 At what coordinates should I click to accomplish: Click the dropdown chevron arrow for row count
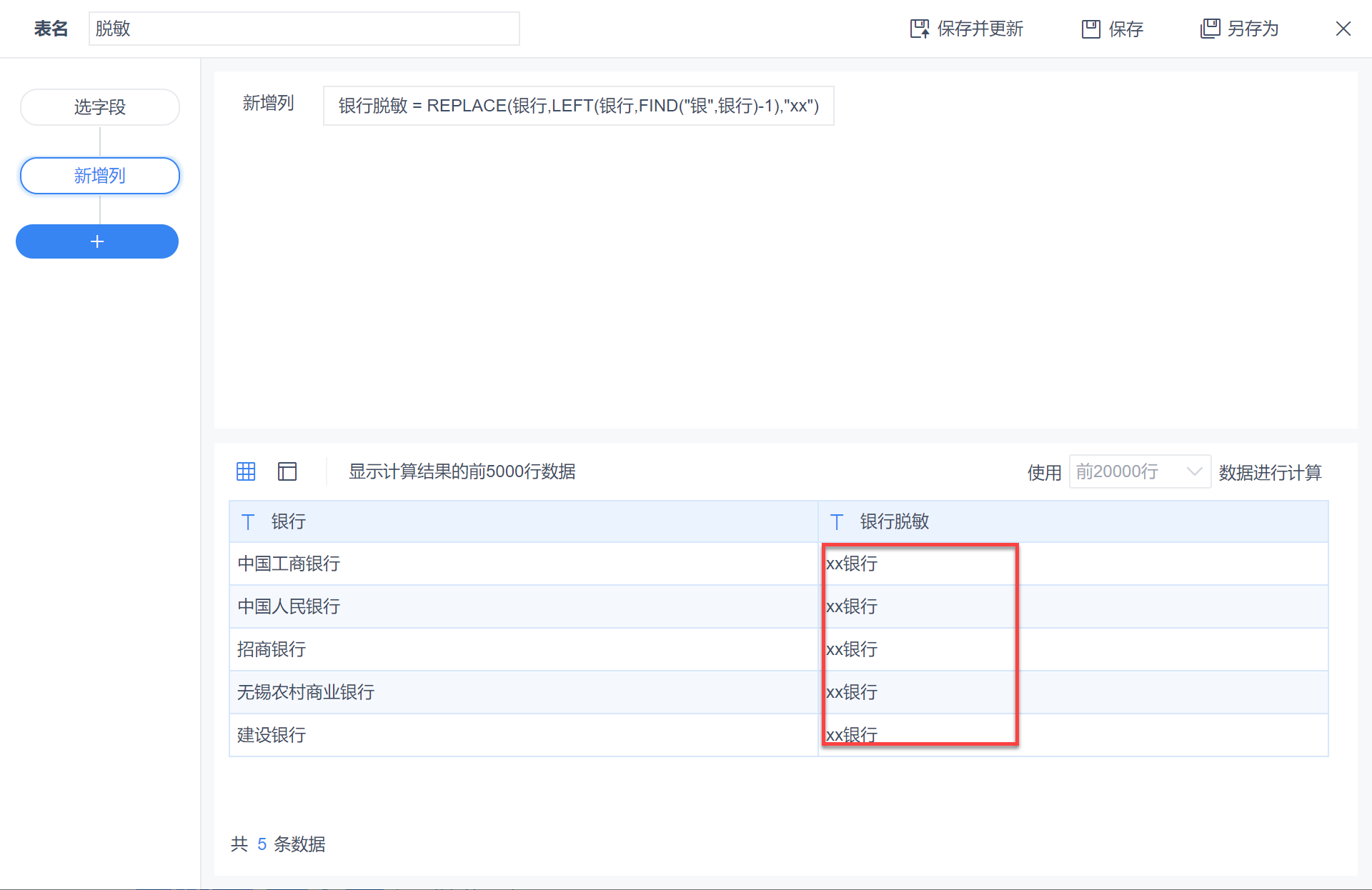(1193, 471)
